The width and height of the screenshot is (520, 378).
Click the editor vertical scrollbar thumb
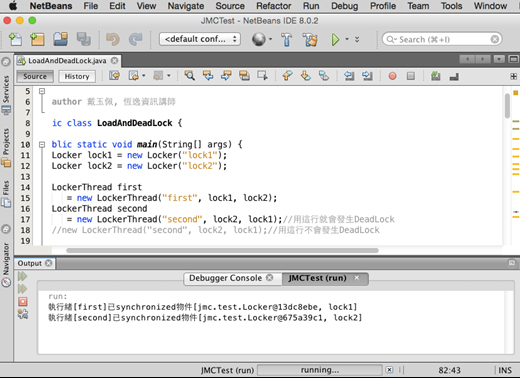click(507, 106)
